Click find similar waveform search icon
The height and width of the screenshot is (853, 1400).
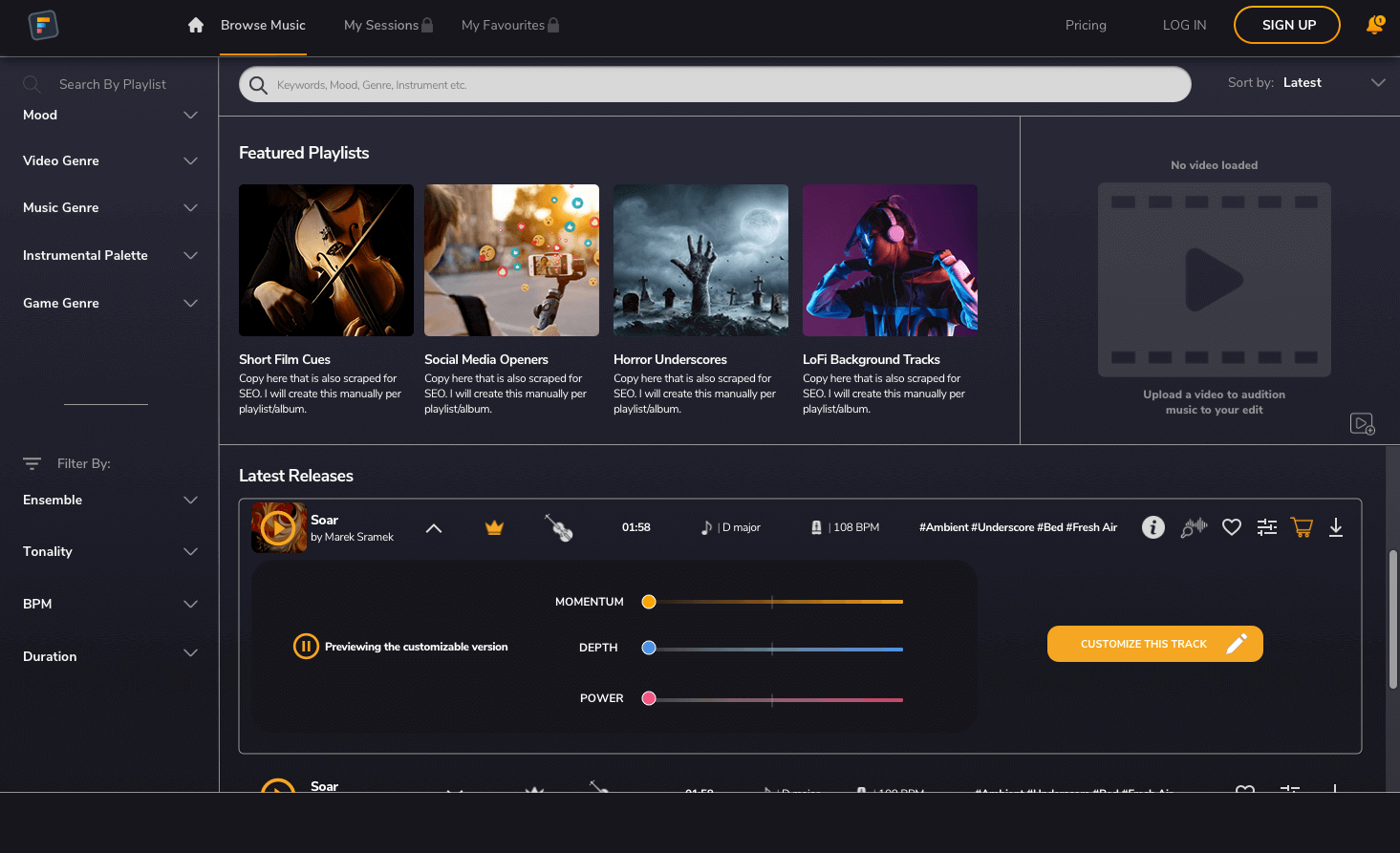click(1194, 527)
